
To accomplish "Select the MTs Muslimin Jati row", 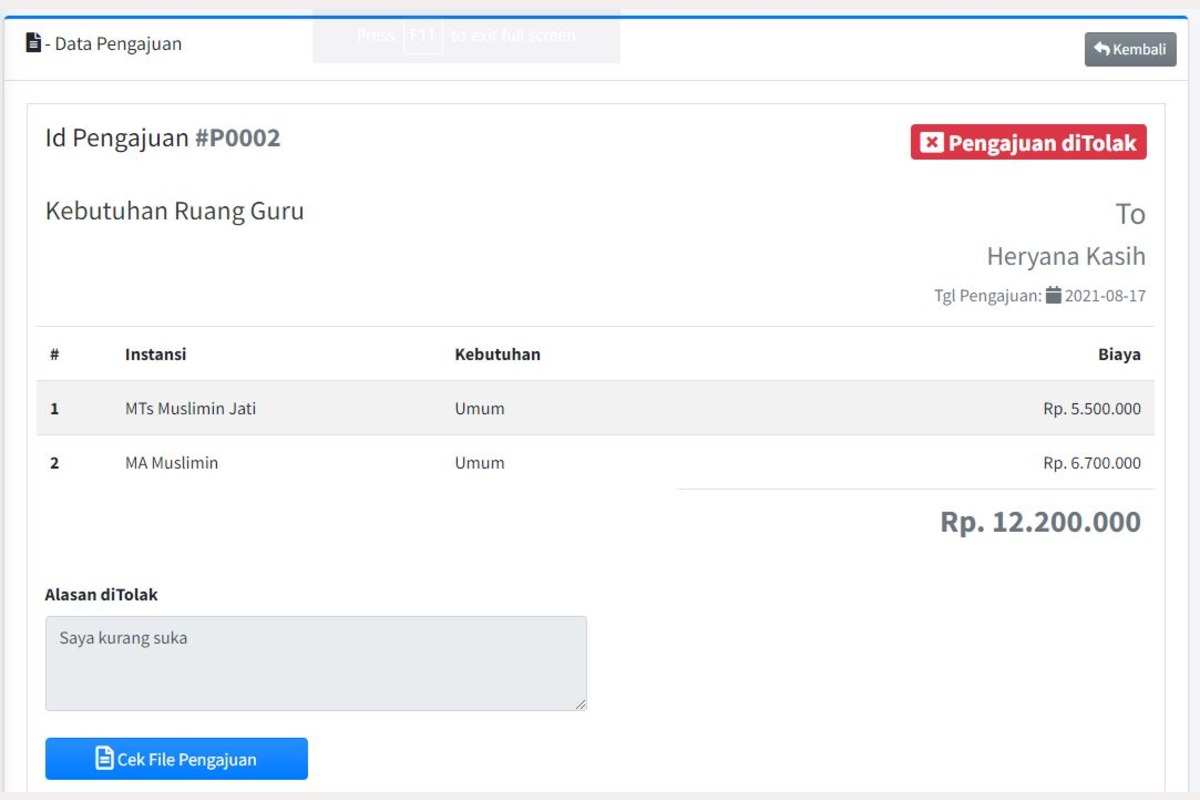I will point(190,408).
